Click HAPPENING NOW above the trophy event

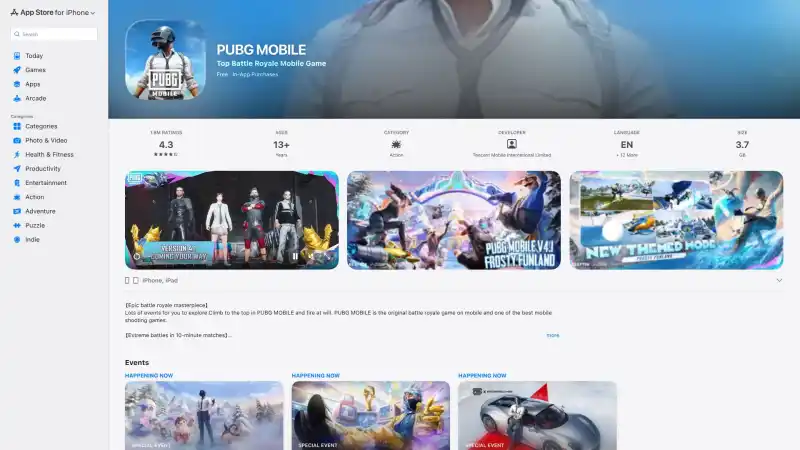click(316, 376)
